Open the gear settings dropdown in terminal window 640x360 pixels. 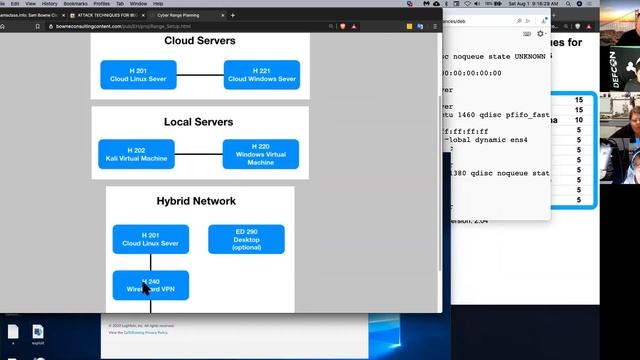(x=541, y=34)
